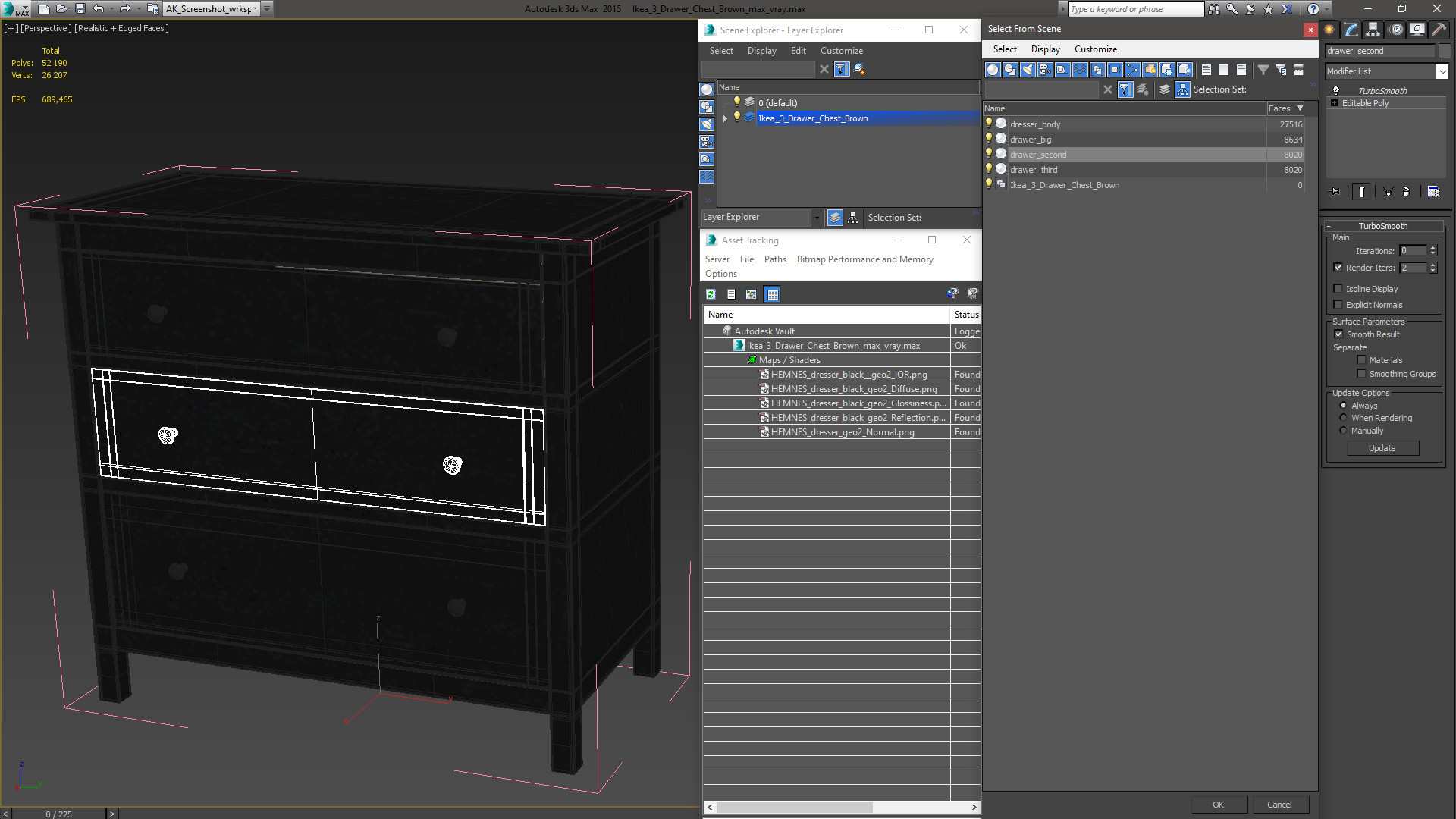Toggle Display Shapes filter in Select From Scene

coord(1010,70)
